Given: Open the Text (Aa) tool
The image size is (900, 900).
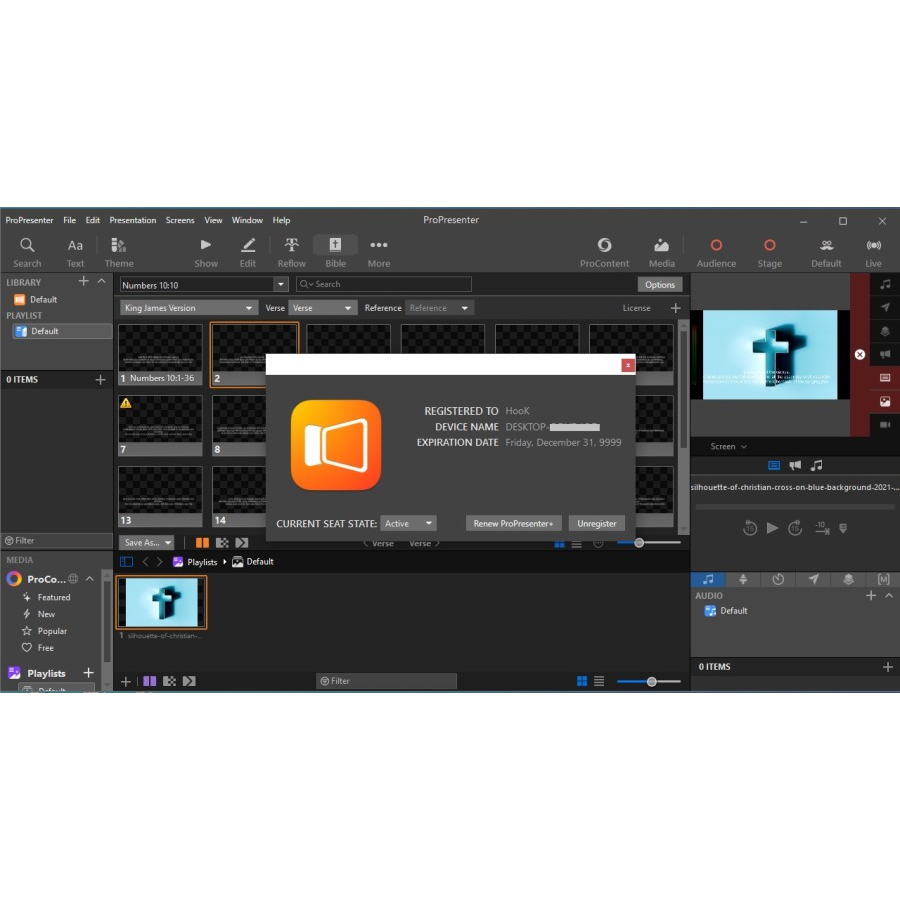Looking at the screenshot, I should [x=75, y=253].
